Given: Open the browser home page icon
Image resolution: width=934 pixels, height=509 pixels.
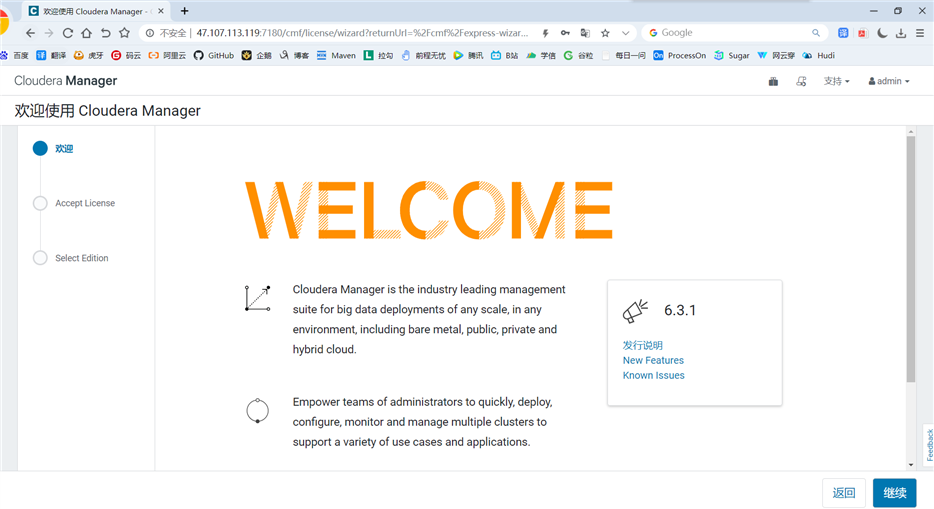Looking at the screenshot, I should [86, 33].
